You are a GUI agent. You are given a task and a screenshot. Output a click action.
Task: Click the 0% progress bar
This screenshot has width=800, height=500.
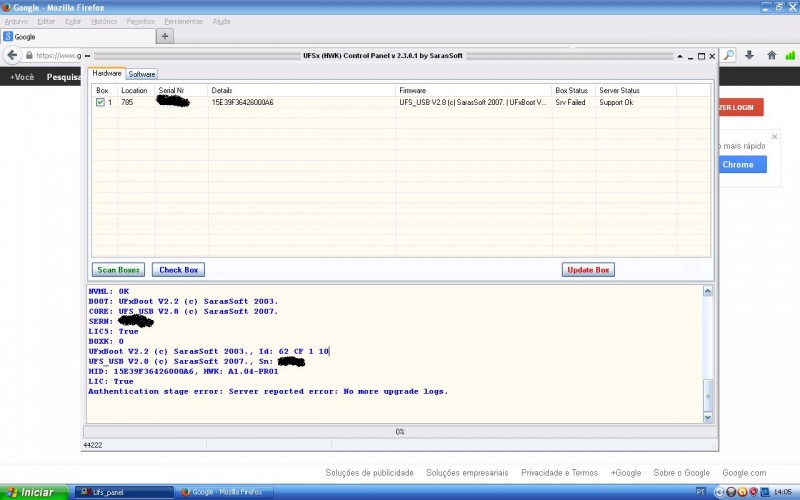[399, 432]
